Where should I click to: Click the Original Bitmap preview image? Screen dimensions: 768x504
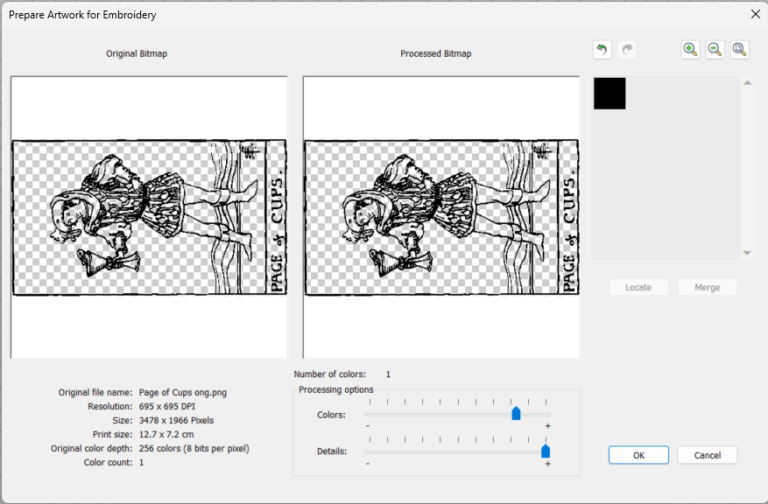[x=149, y=217]
